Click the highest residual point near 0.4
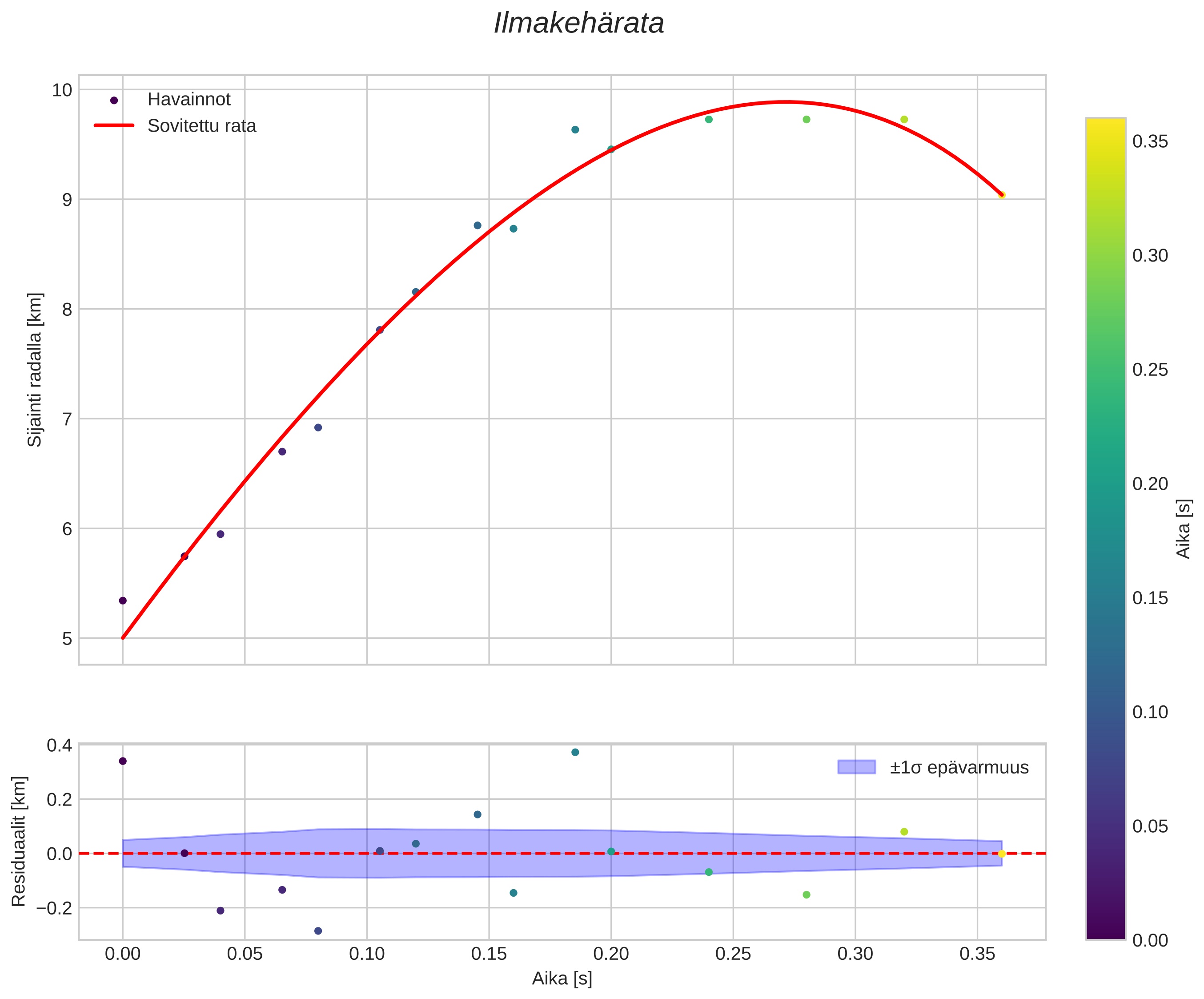The image size is (1204, 999). 575,752
